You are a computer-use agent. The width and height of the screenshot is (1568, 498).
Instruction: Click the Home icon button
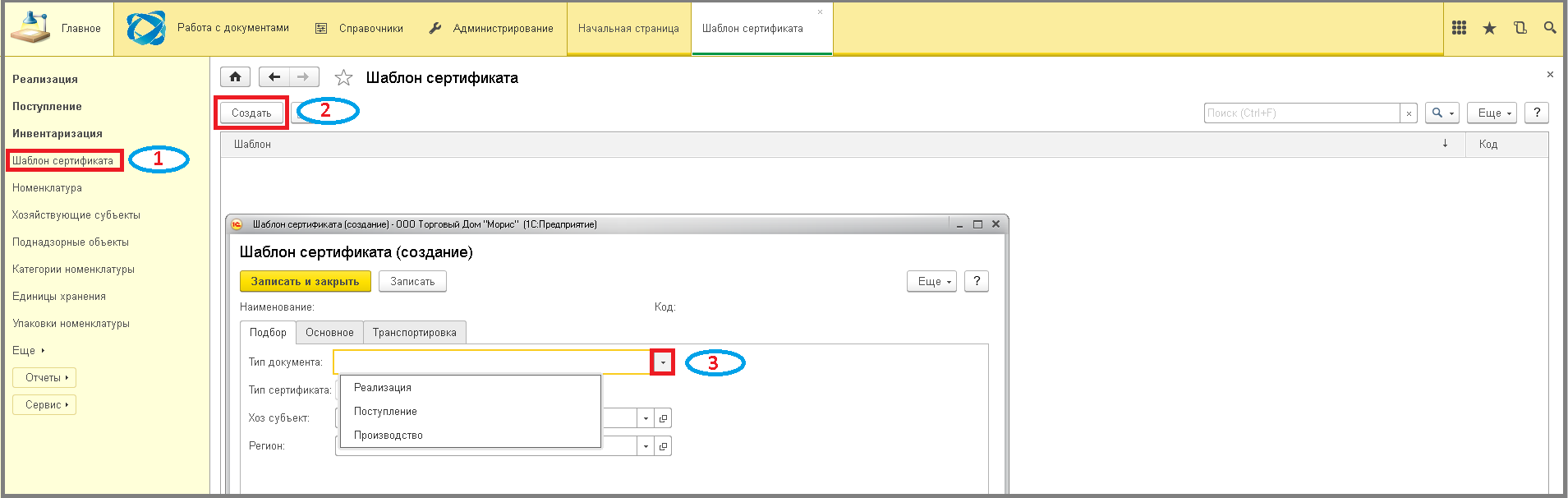click(235, 77)
